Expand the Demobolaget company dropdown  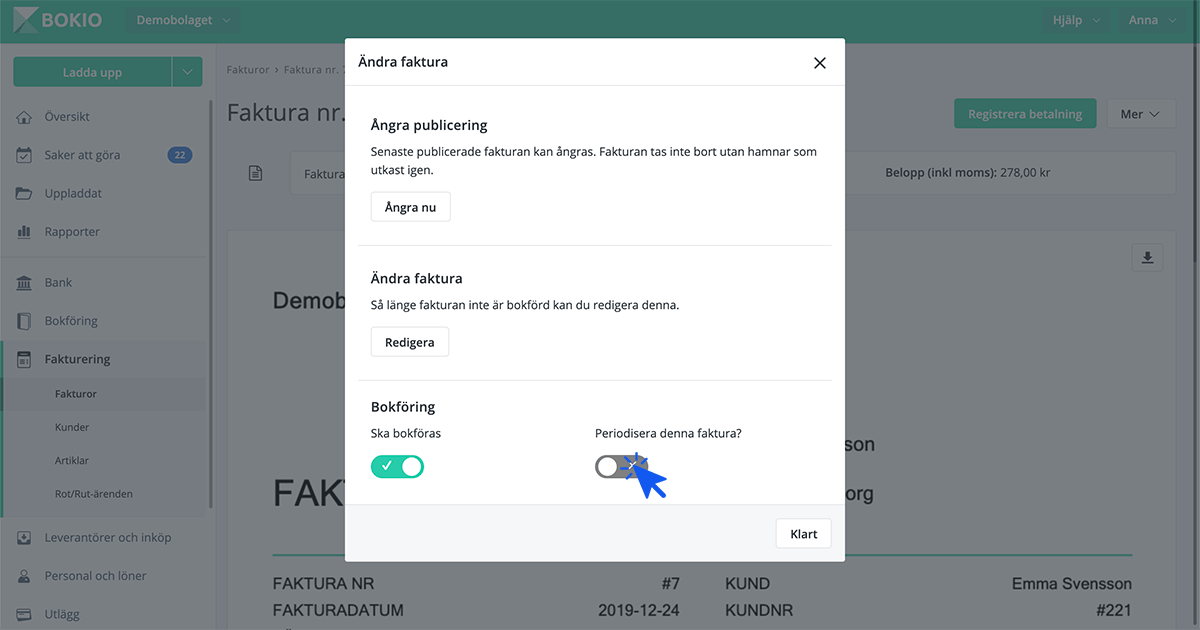pos(183,20)
